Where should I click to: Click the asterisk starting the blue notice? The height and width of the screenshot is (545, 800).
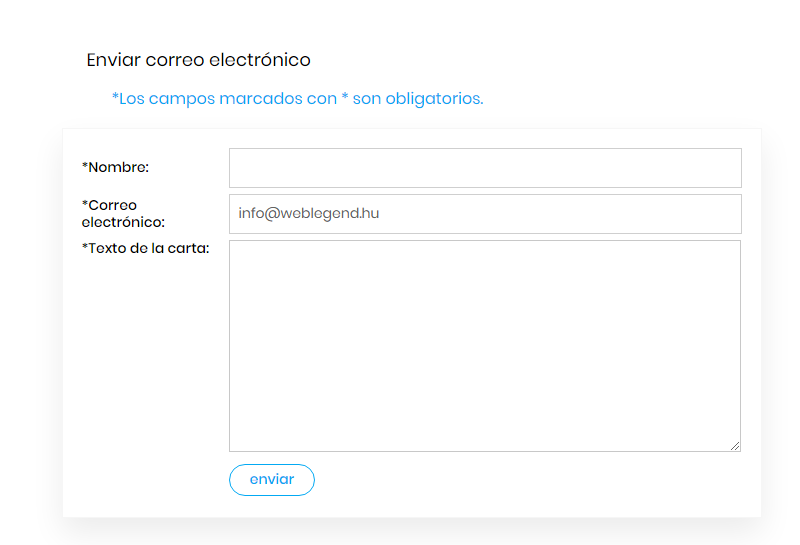[115, 97]
